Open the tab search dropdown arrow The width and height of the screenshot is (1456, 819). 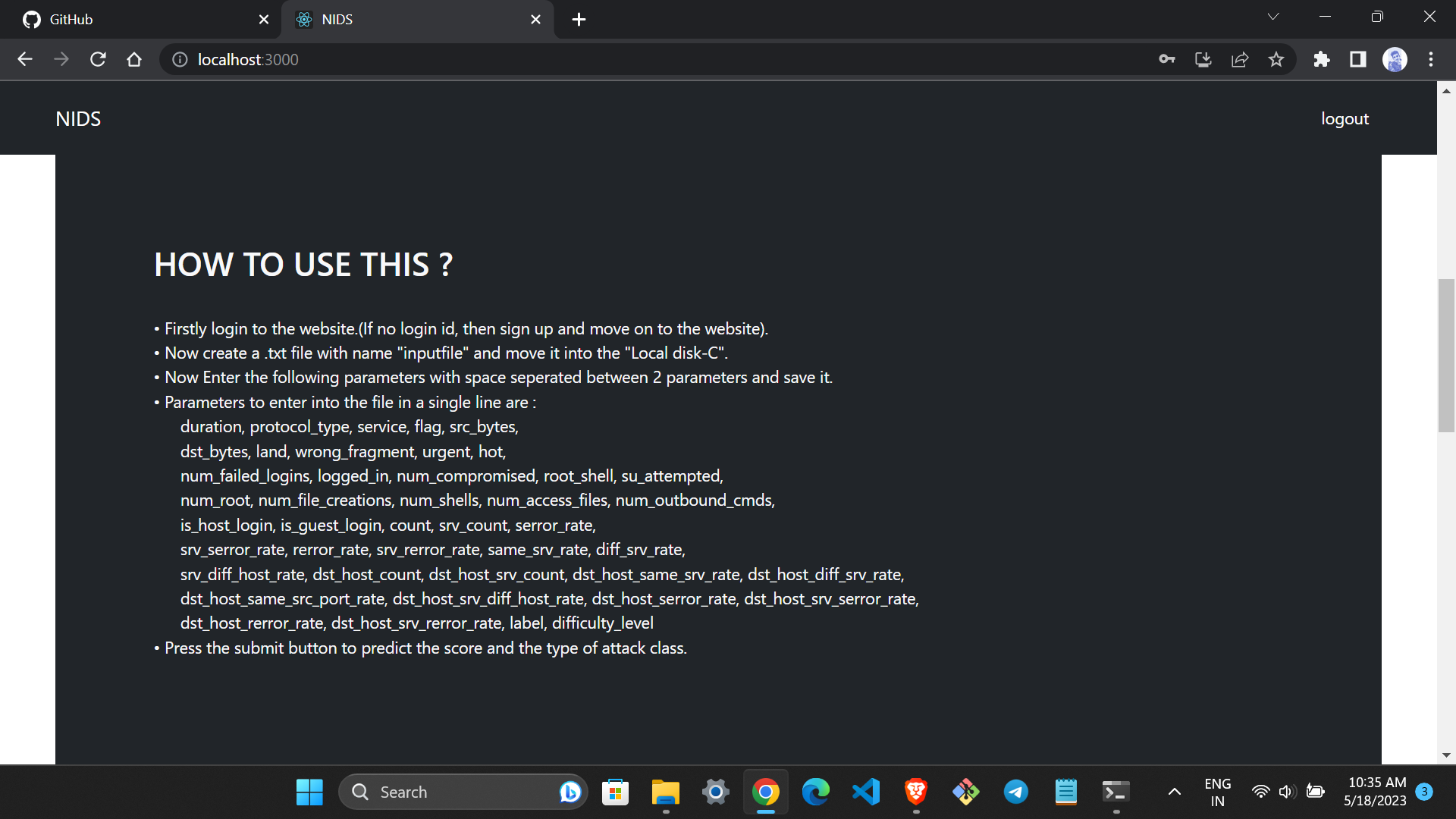[1273, 16]
